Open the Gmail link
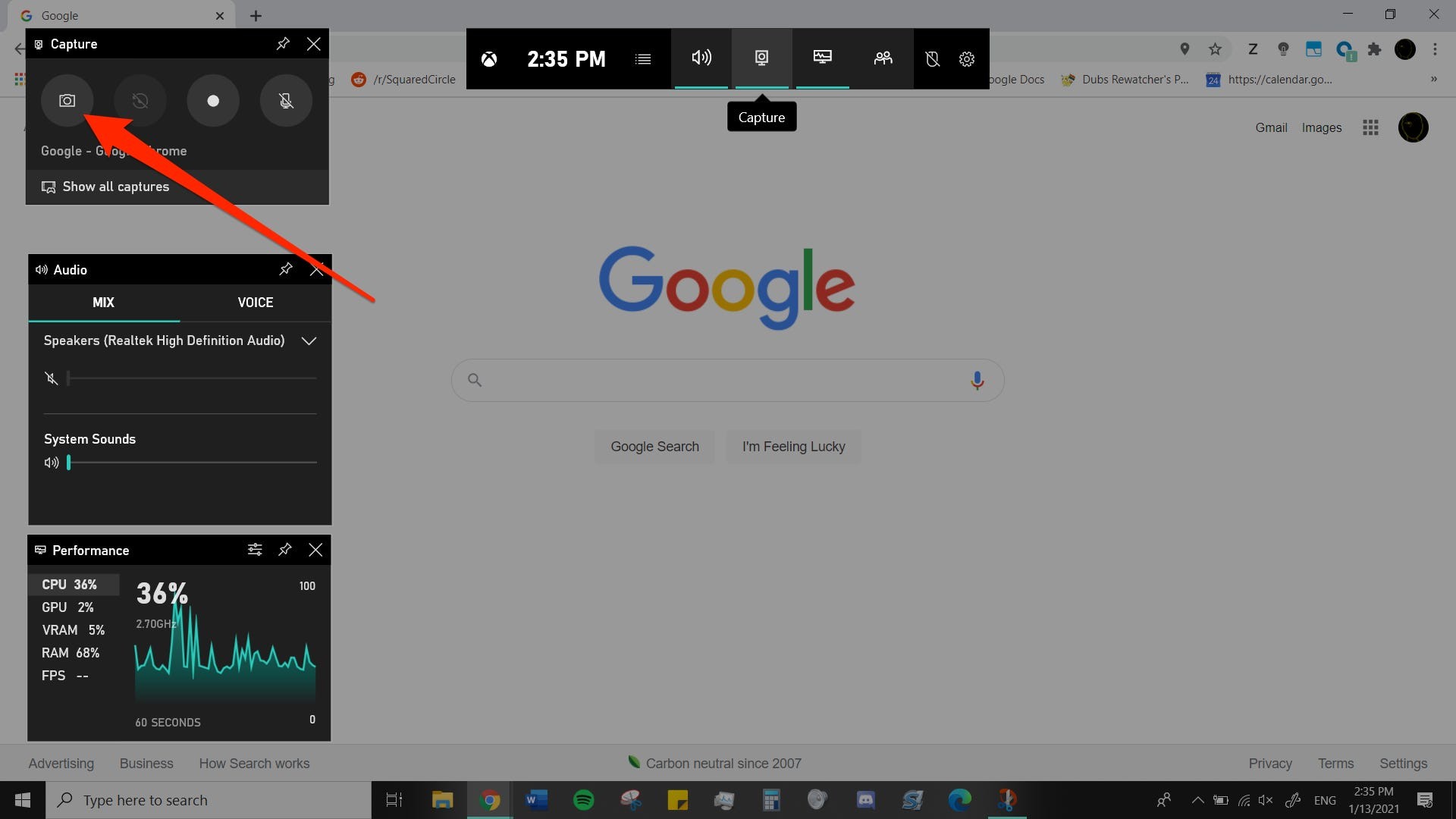Image resolution: width=1456 pixels, height=819 pixels. (x=1271, y=127)
